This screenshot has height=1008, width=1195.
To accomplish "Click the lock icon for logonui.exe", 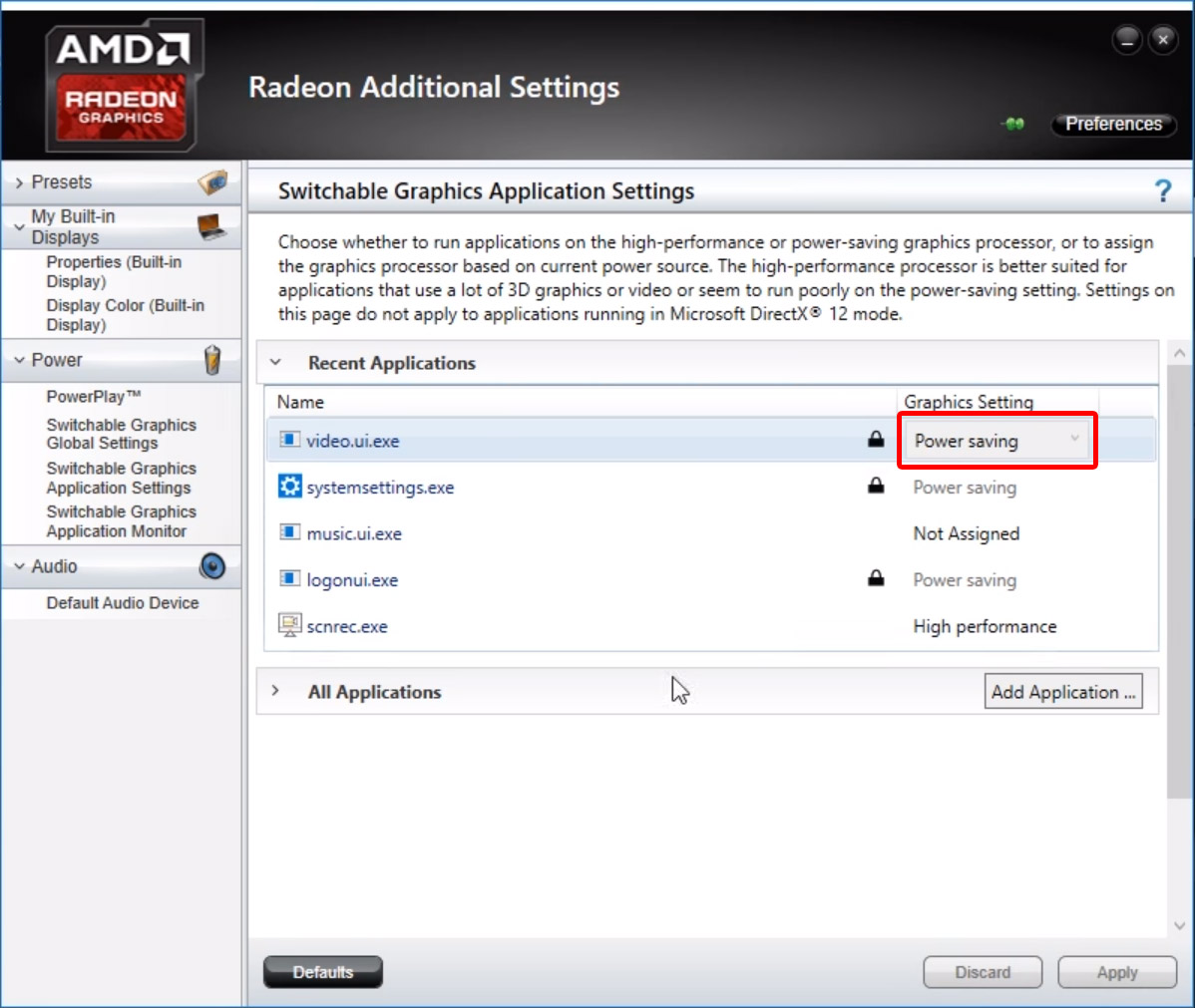I will pyautogui.click(x=877, y=578).
